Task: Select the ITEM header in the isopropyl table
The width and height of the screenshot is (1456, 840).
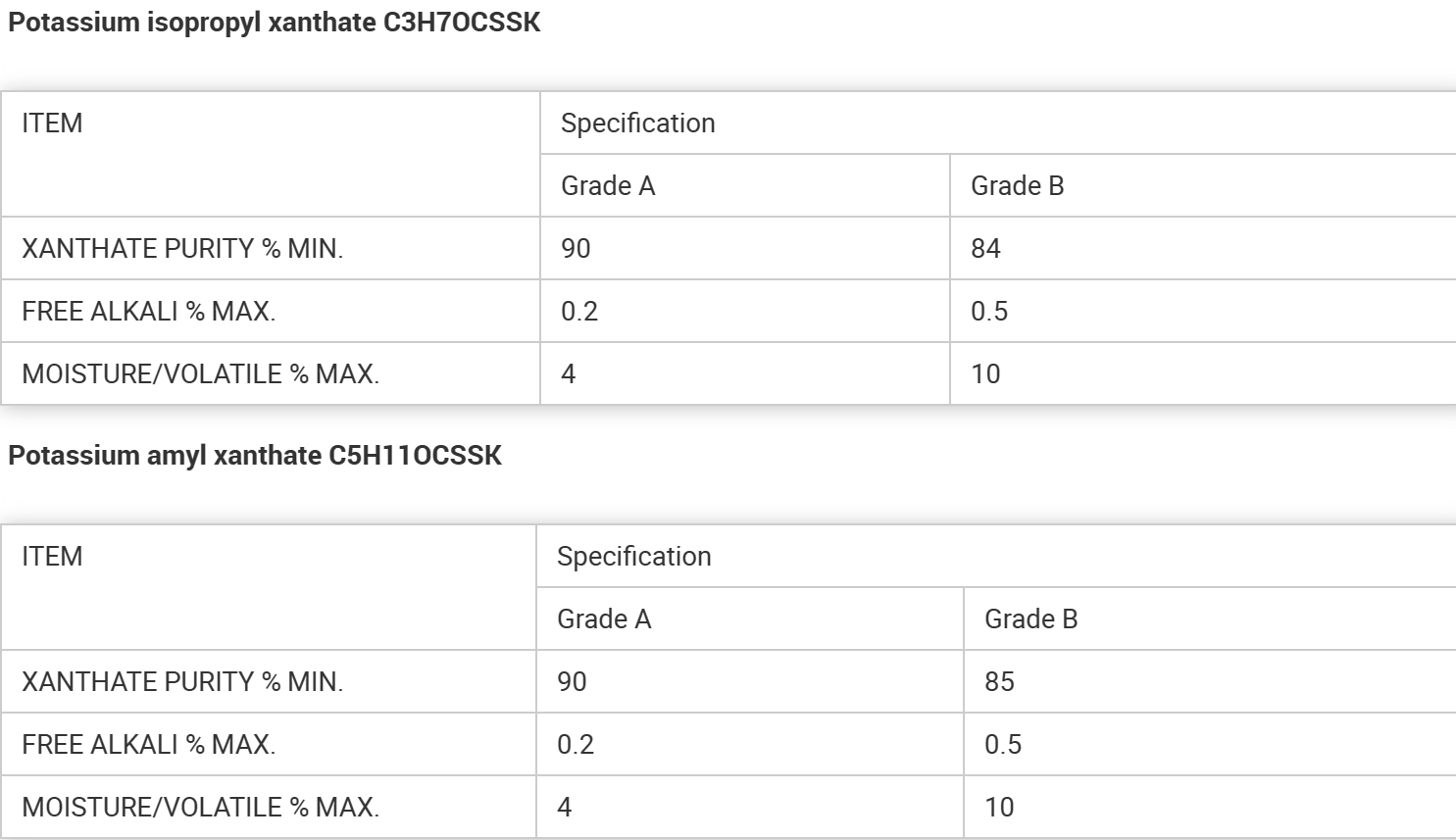Action: pyautogui.click(x=52, y=124)
